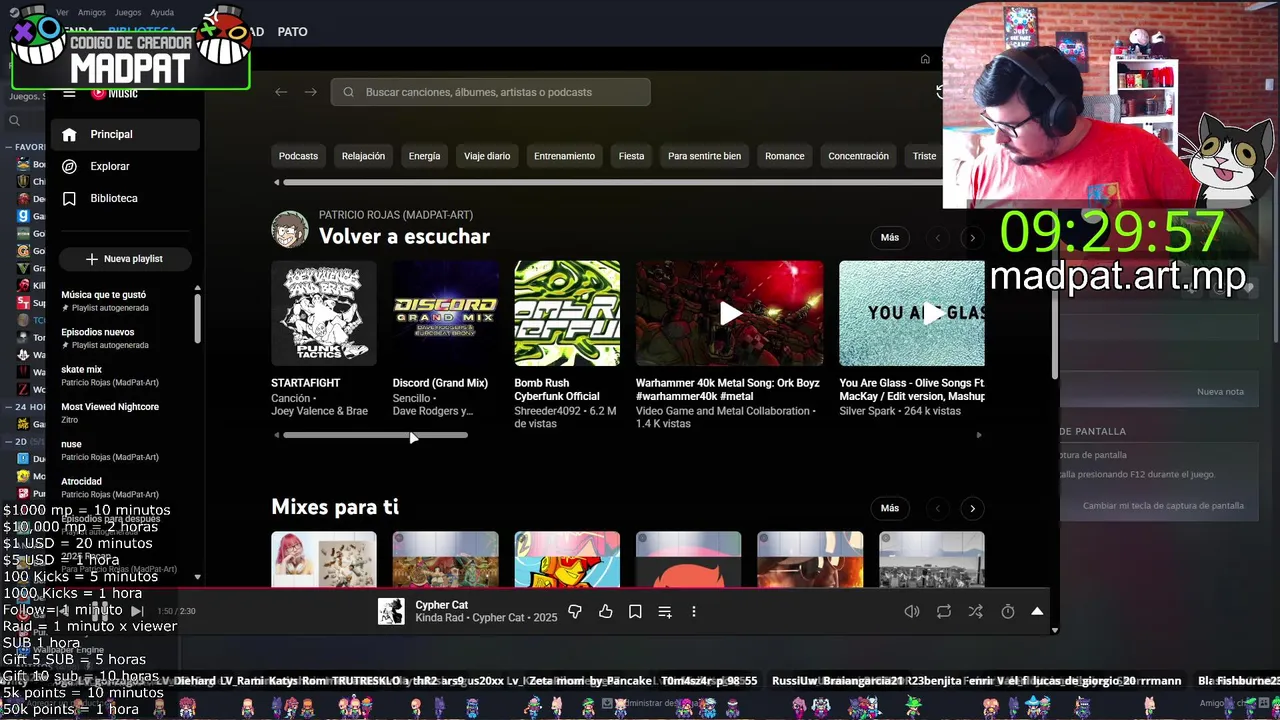Image resolution: width=1280 pixels, height=720 pixels.
Task: Select the Fiesta chip
Action: (x=631, y=156)
